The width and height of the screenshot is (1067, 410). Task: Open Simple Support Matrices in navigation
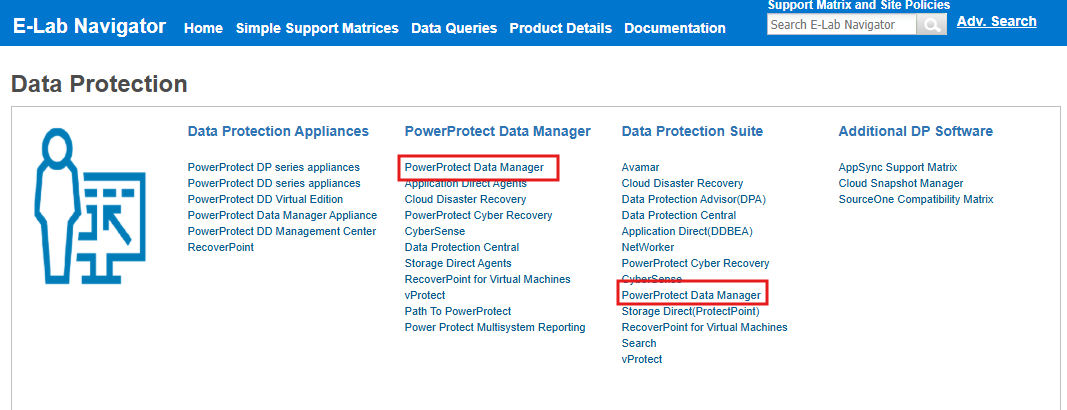click(317, 28)
